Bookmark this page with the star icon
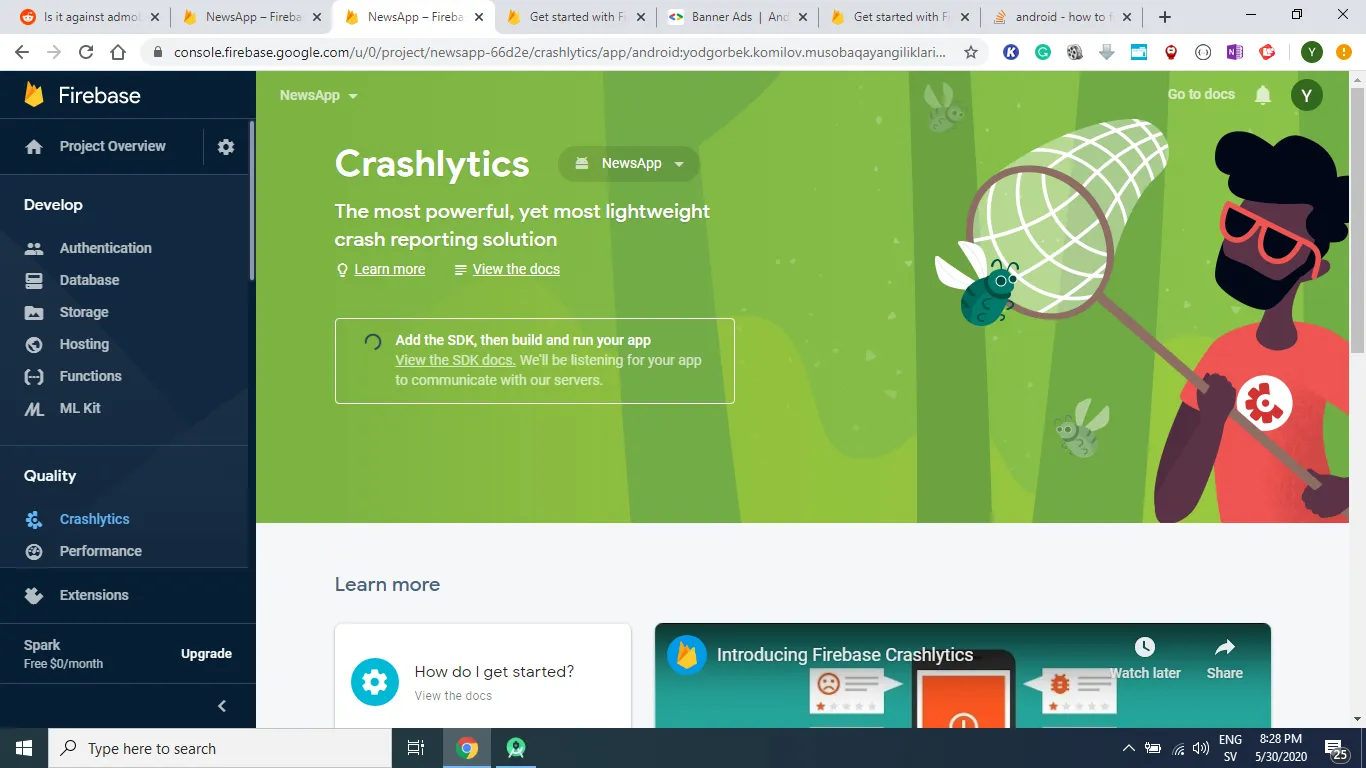 tap(971, 53)
